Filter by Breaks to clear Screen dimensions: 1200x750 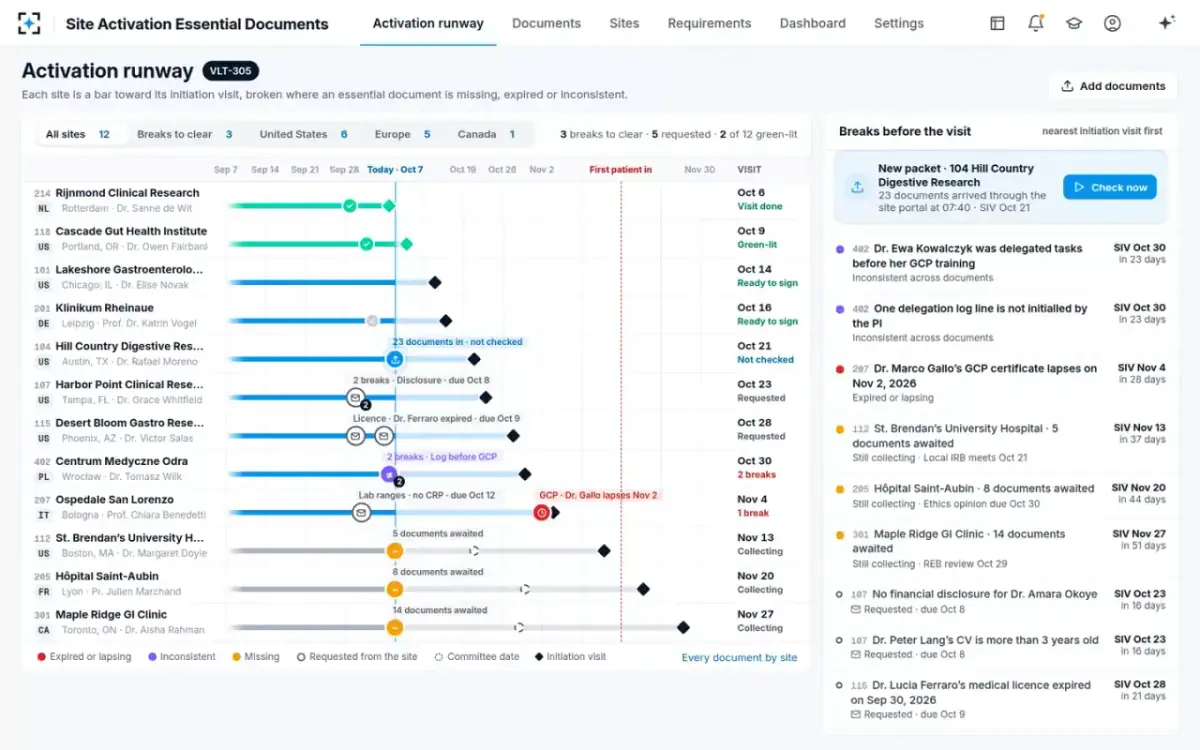point(185,134)
